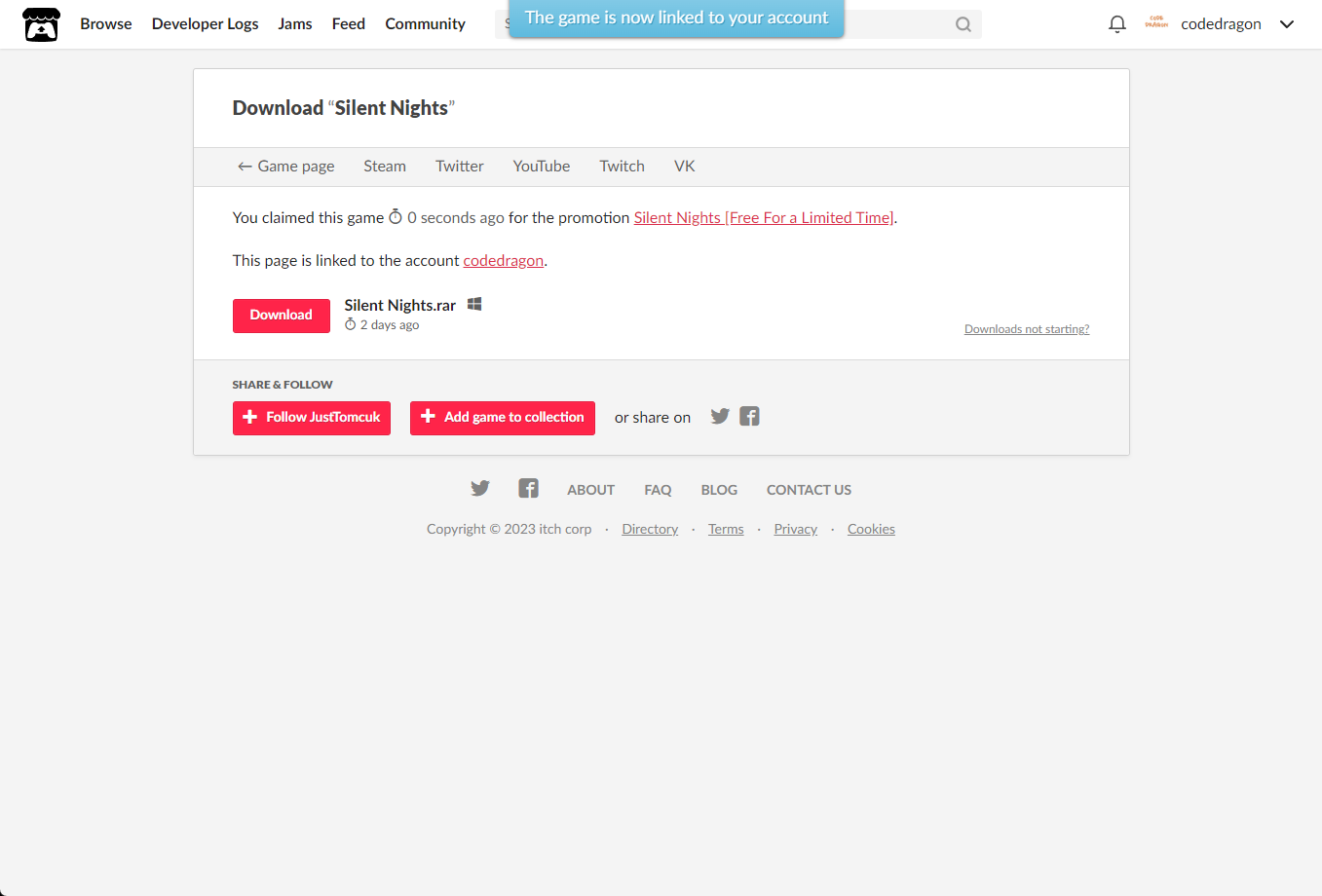Click the Silent Nights.rar file name
This screenshot has height=896, width=1322.
[x=400, y=306]
